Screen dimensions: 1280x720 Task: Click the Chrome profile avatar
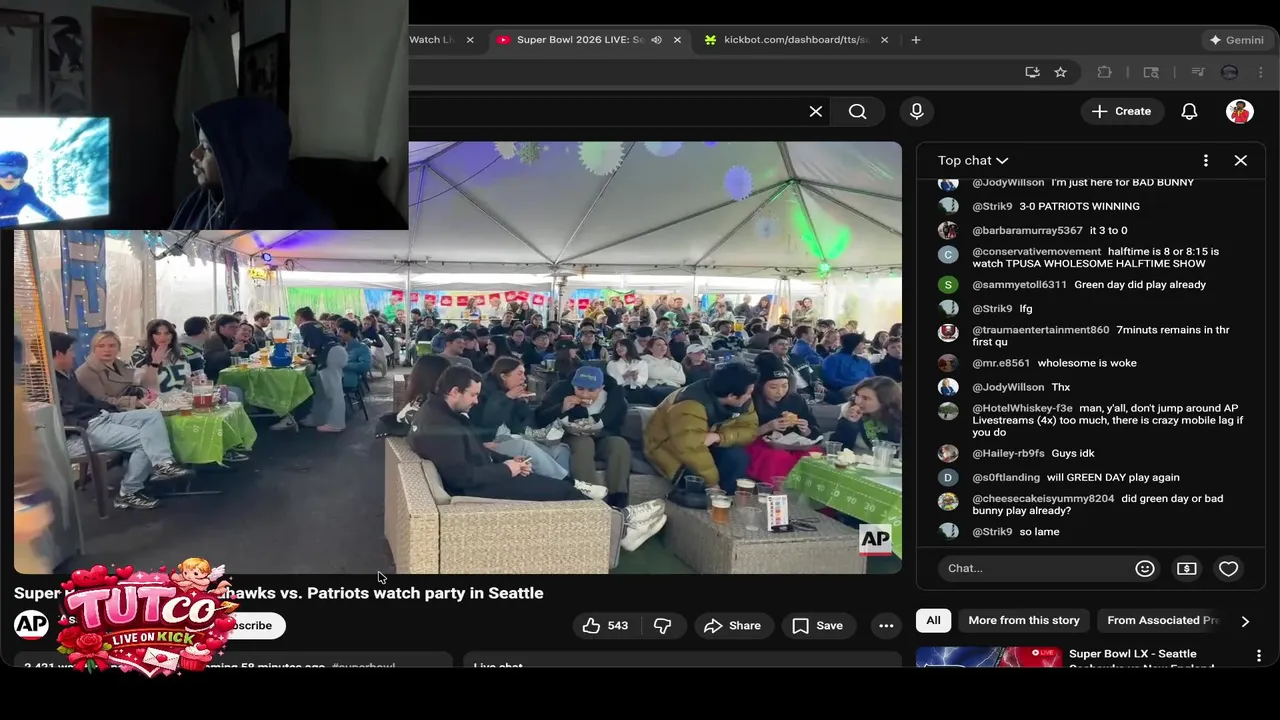click(x=1230, y=72)
